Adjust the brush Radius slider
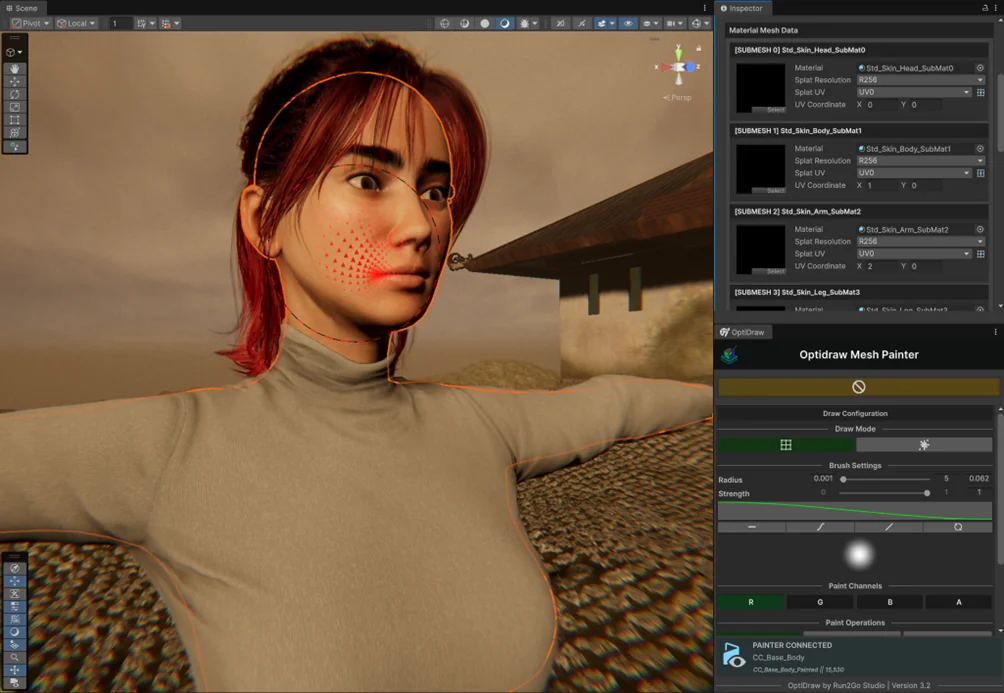This screenshot has height=693, width=1004. tap(886, 479)
